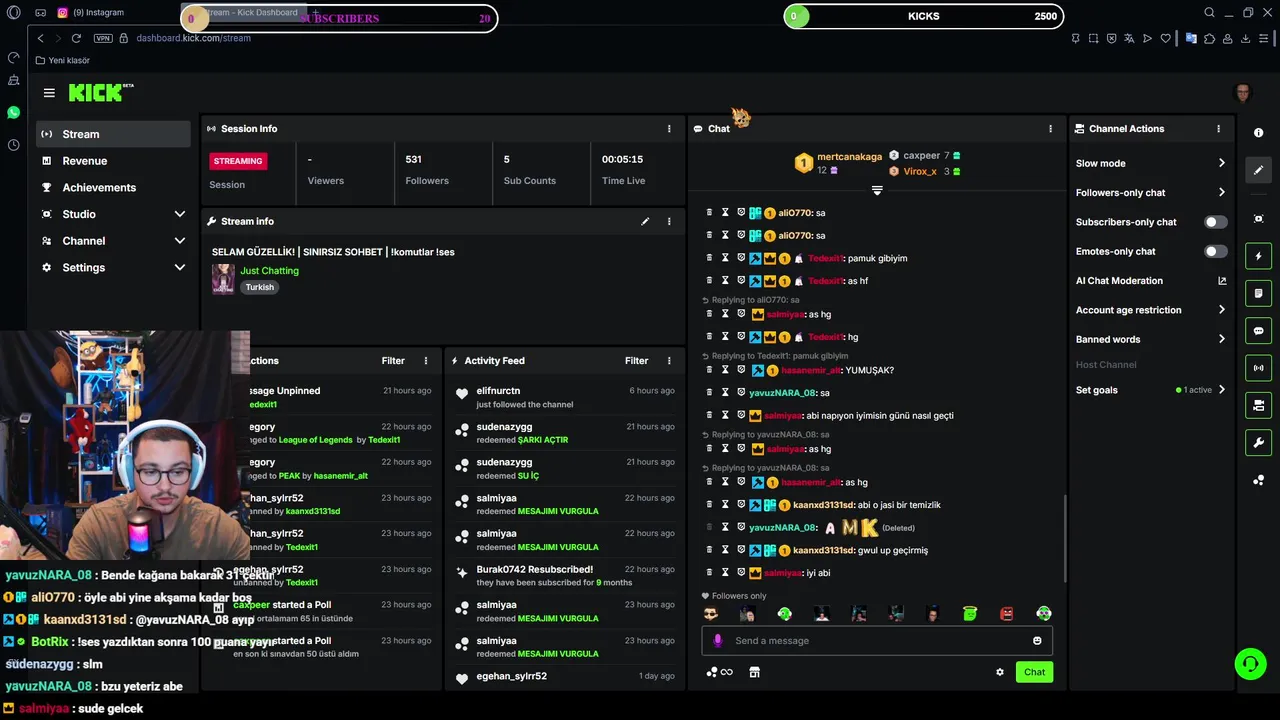Toggle the chat bubble widget icon in the right bar
Image resolution: width=1280 pixels, height=720 pixels.
[x=1258, y=331]
